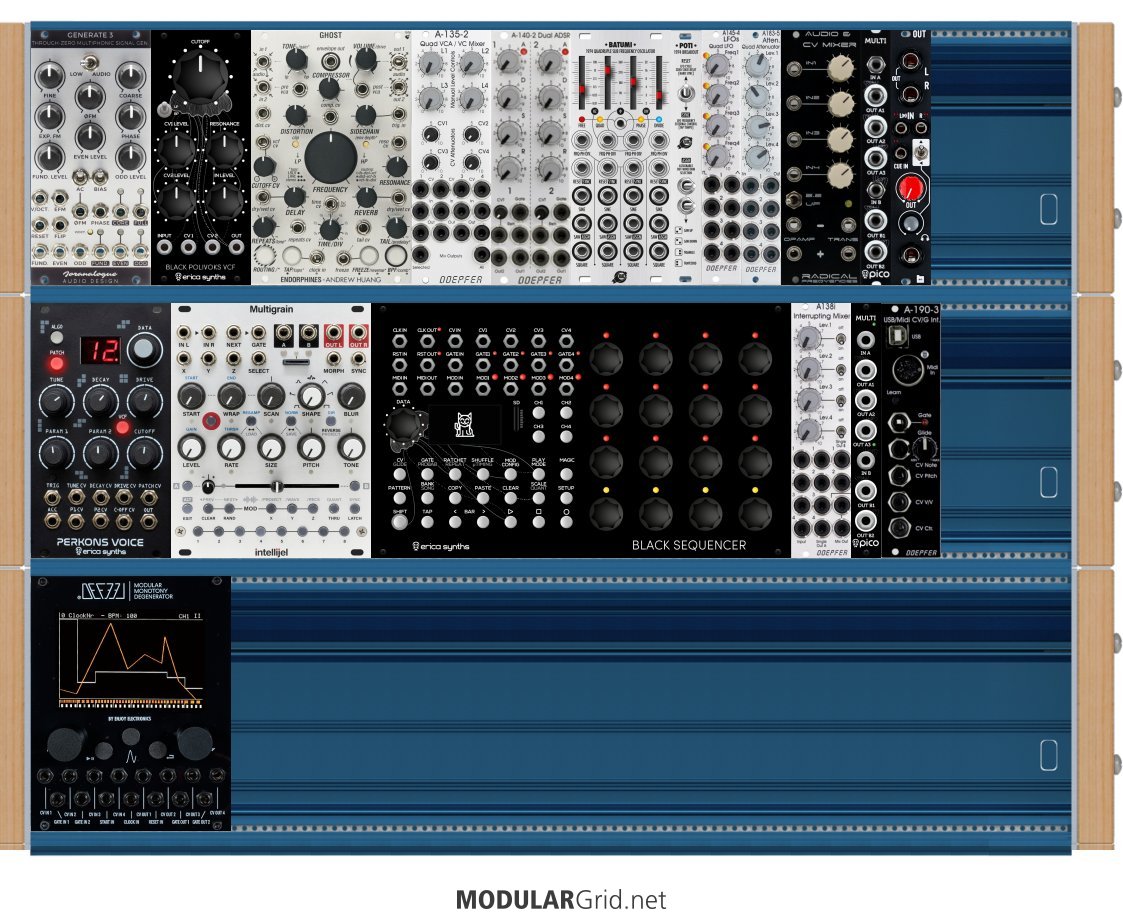Click the IN4 level knob on Audio & CV Mixer
This screenshot has height=921, width=1123.
coord(841,174)
